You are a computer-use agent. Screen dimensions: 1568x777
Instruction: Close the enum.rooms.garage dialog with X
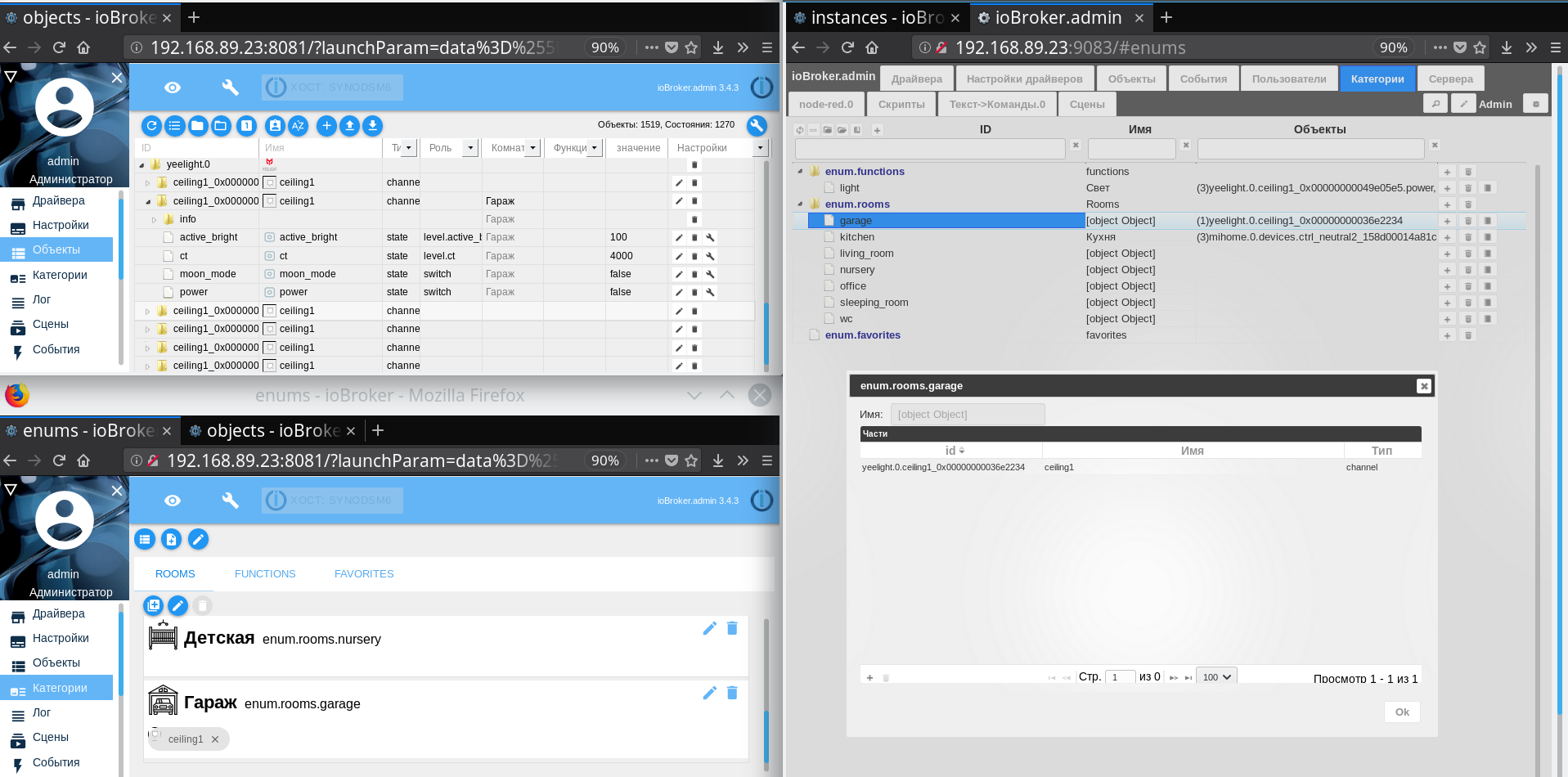(1424, 386)
